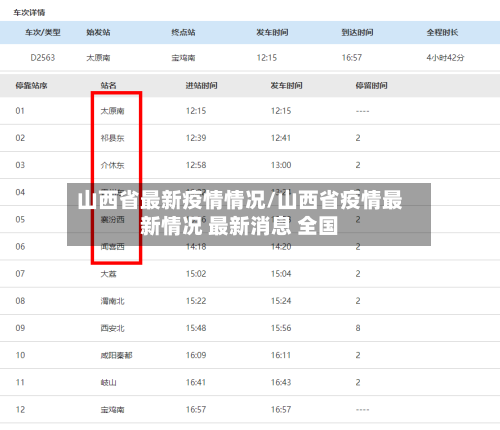Click the 8 minute stop for 西安北
The height and width of the screenshot is (430, 500).
click(x=358, y=328)
